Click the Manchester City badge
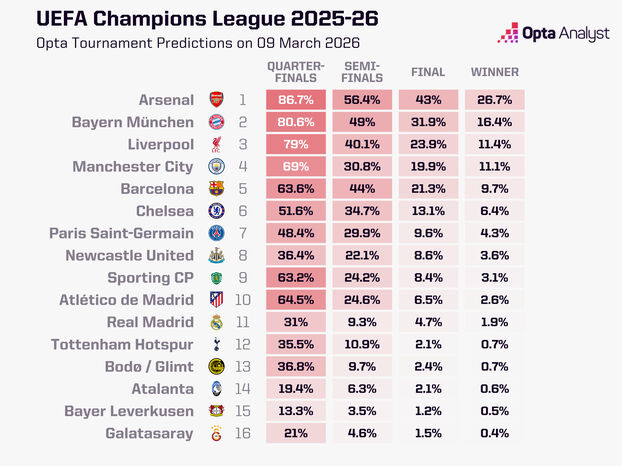The image size is (622, 466). (217, 167)
